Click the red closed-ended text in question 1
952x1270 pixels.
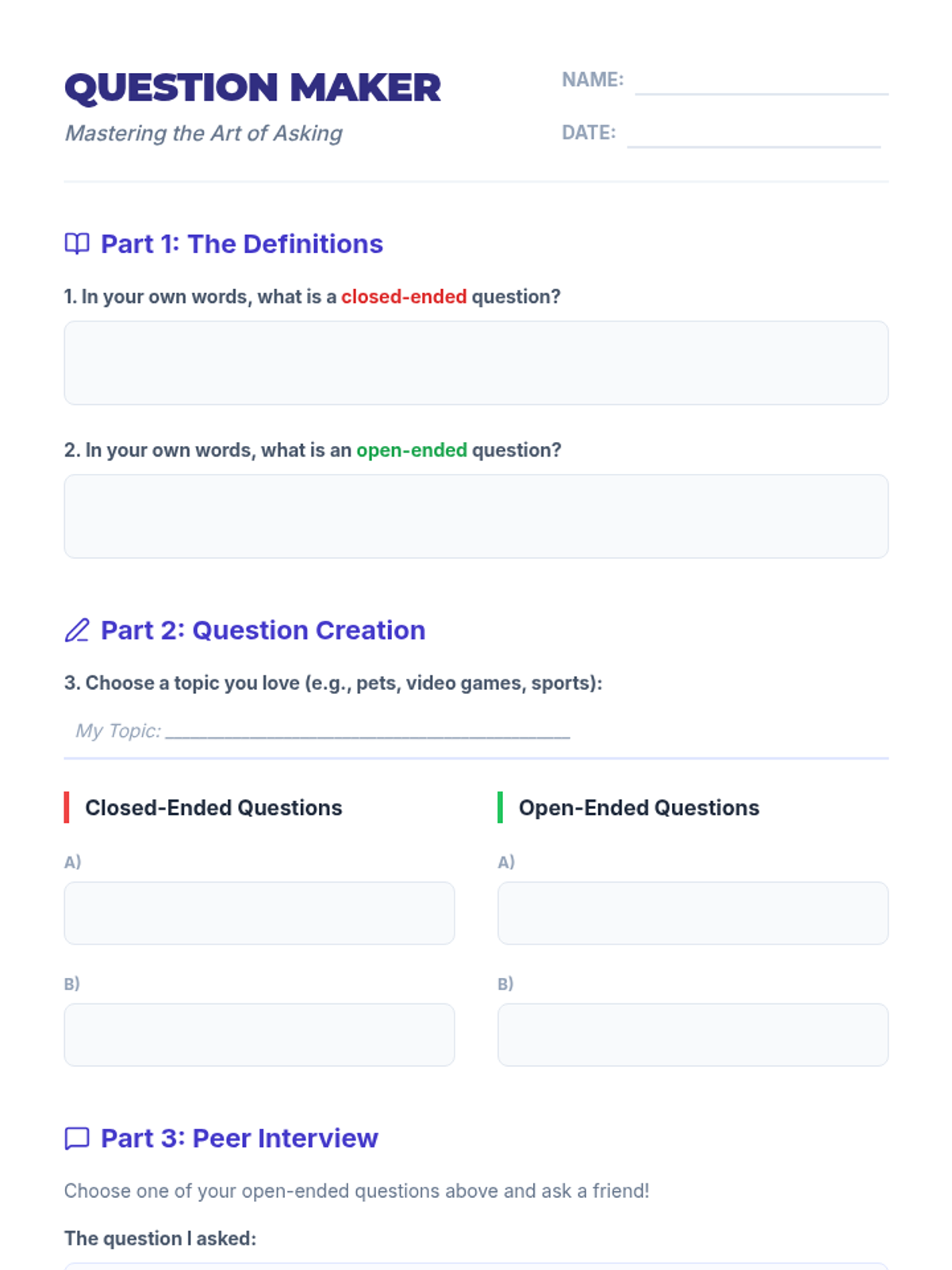coord(404,297)
